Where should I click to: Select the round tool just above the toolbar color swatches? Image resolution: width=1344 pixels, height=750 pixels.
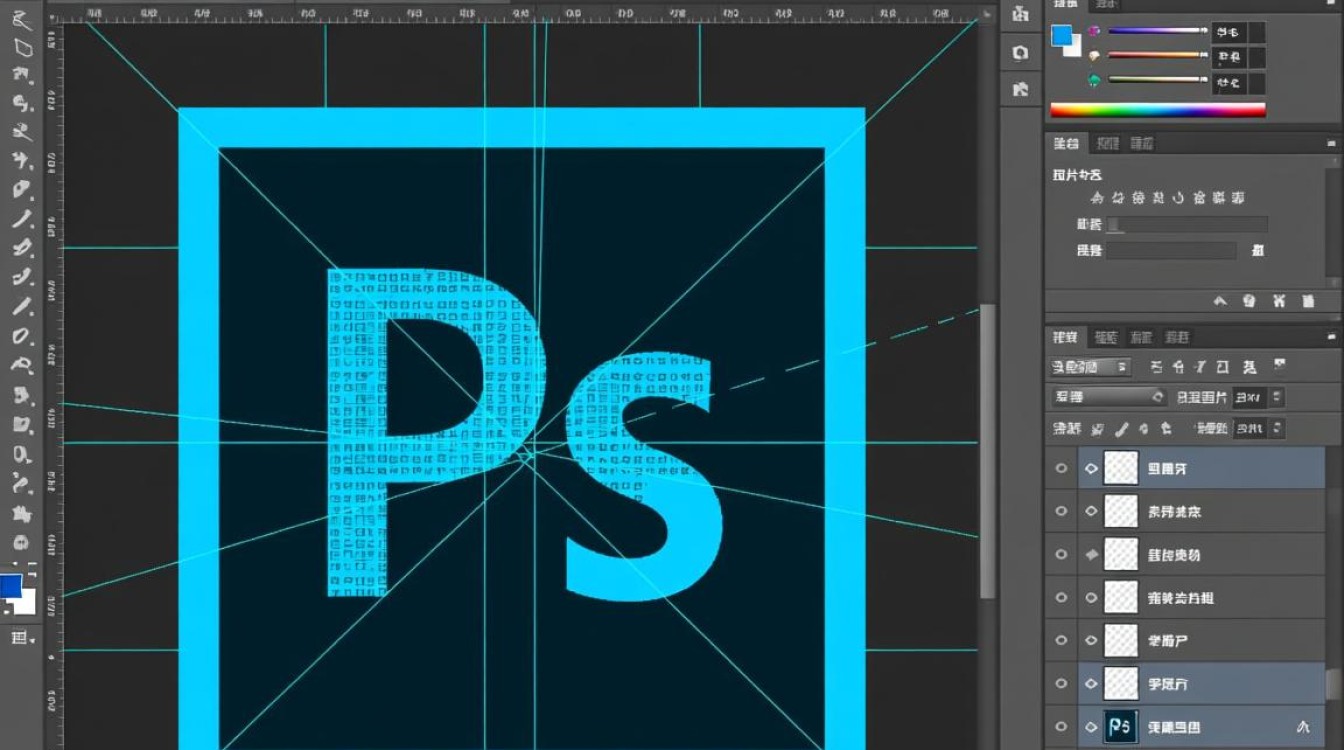coord(21,544)
